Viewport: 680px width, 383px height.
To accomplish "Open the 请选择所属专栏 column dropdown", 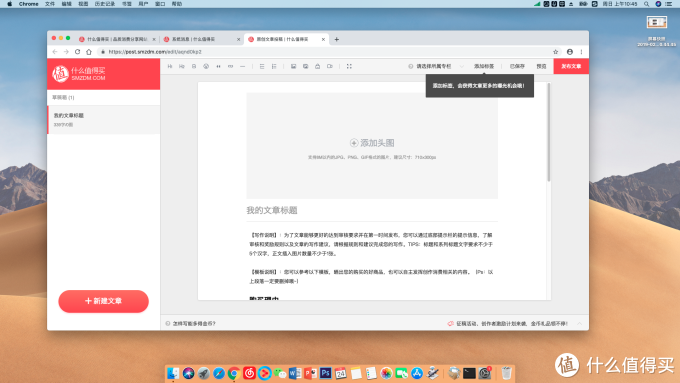I will click(436, 66).
